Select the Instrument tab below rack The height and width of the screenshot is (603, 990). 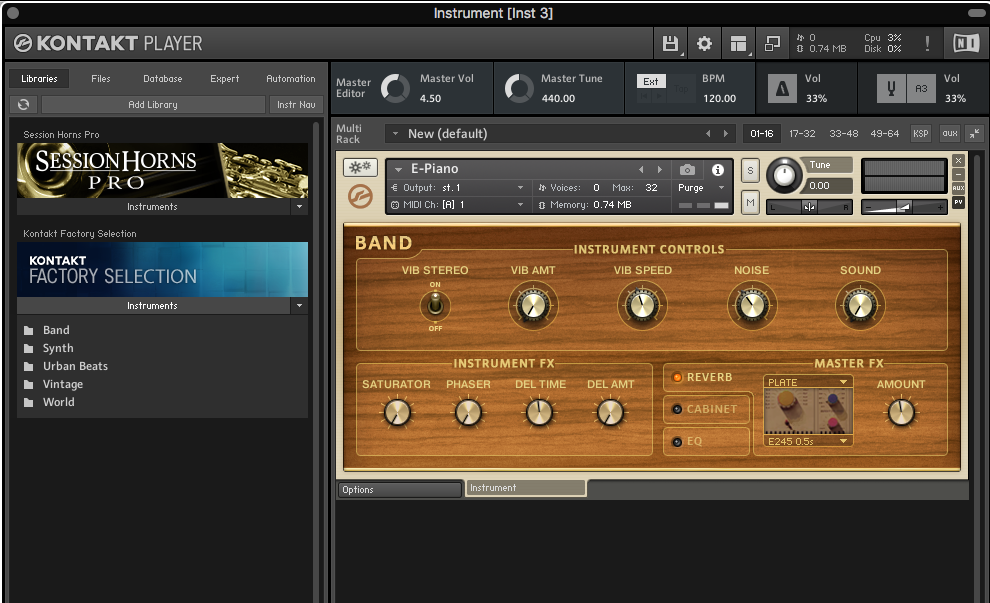pos(525,488)
